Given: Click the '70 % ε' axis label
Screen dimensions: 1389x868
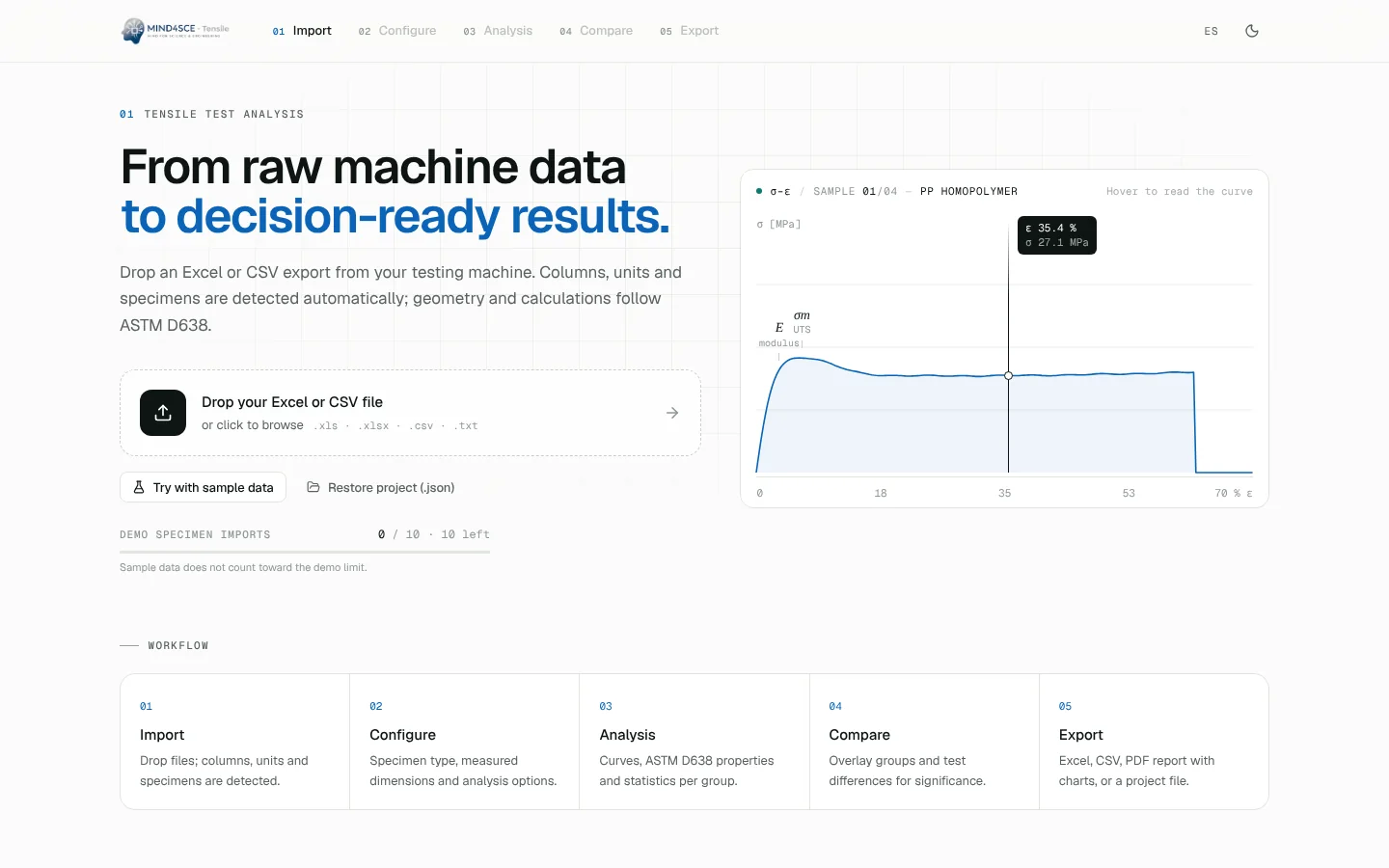Looking at the screenshot, I should (x=1234, y=493).
